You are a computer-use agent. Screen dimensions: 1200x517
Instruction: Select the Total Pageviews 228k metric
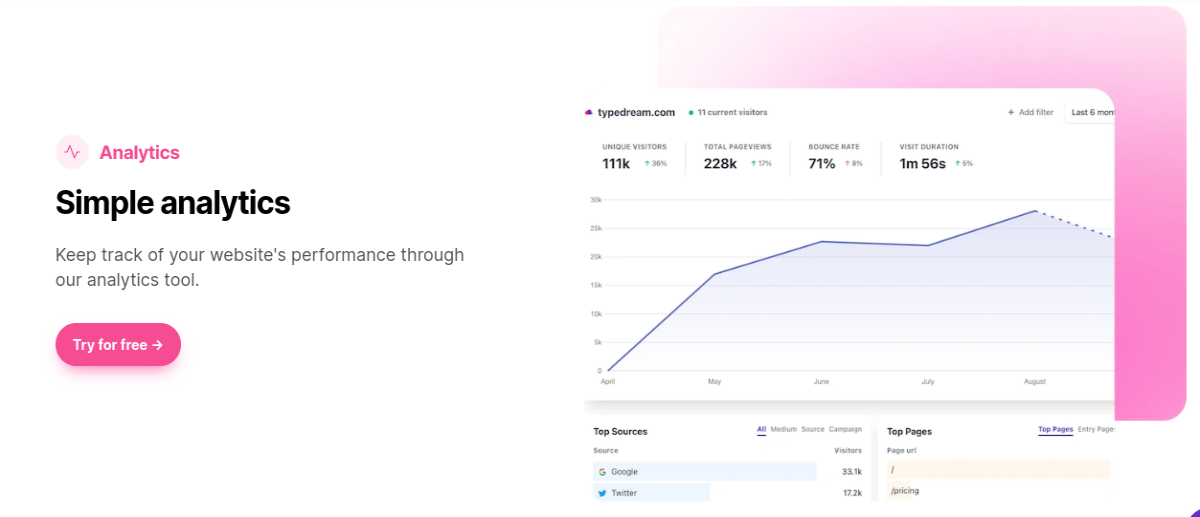click(738, 157)
